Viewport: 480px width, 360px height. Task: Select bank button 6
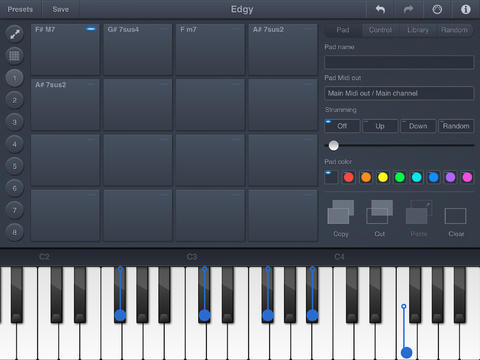14,188
